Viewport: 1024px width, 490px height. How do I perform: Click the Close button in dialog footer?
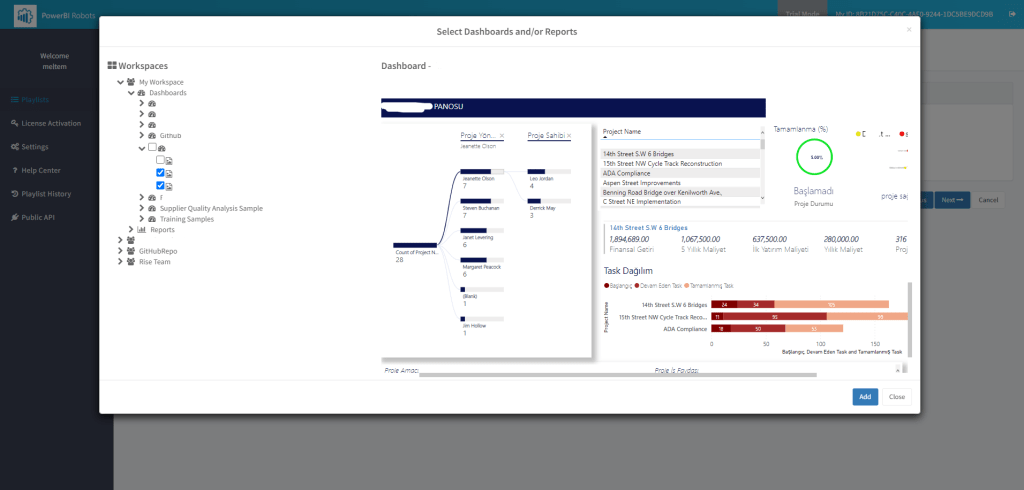pos(897,397)
